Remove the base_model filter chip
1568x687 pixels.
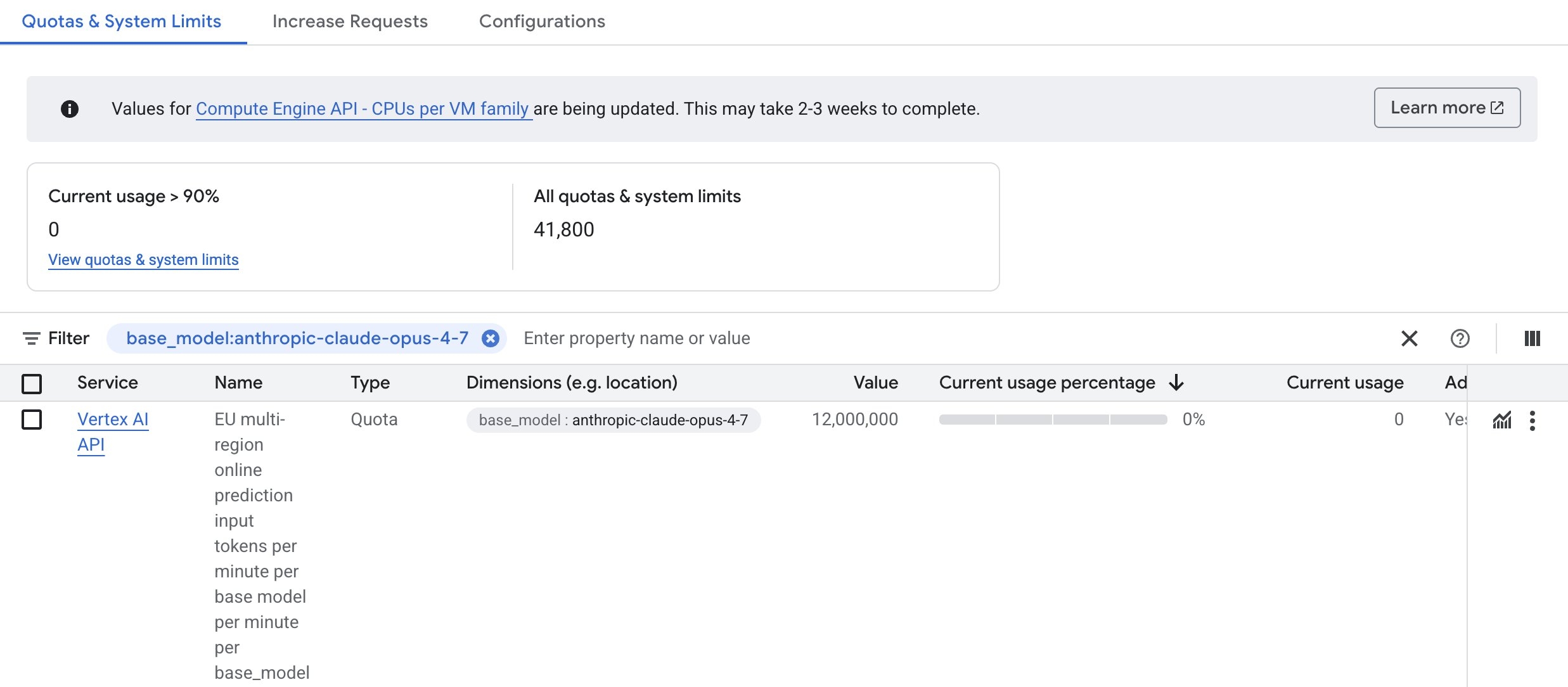coord(490,338)
